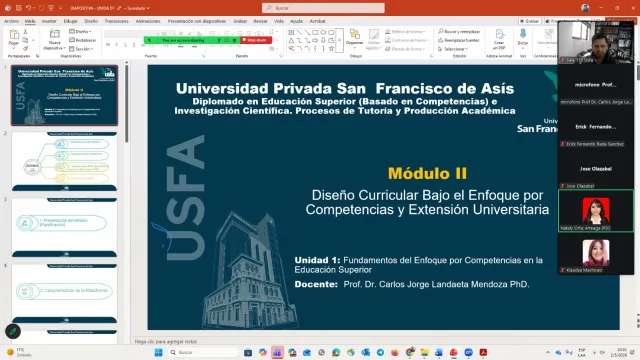Select slide 4 Características de la Plataforma thumbnail
Viewport: 640px width, 360px height.
tap(64, 293)
